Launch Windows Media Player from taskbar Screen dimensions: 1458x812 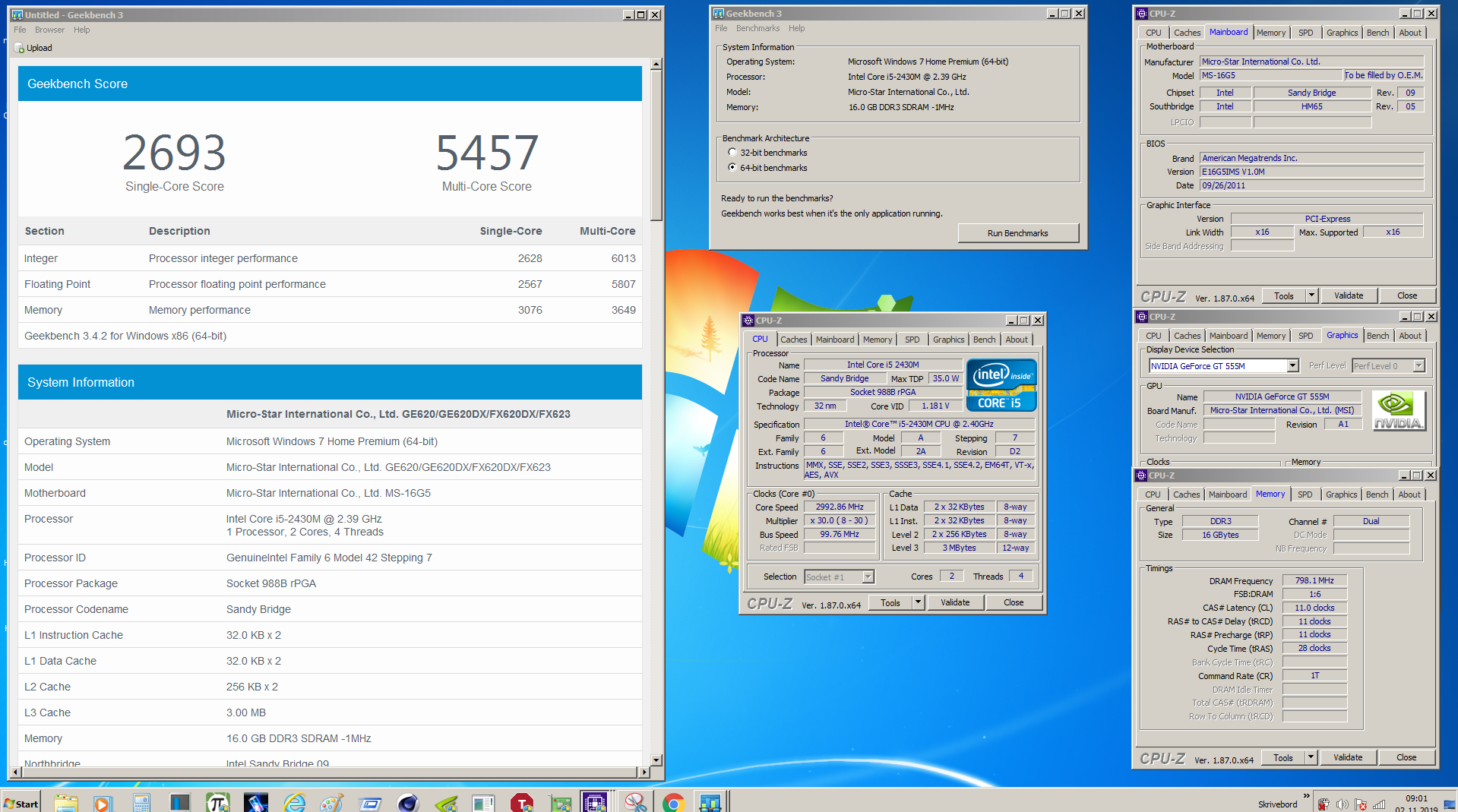pyautogui.click(x=103, y=803)
